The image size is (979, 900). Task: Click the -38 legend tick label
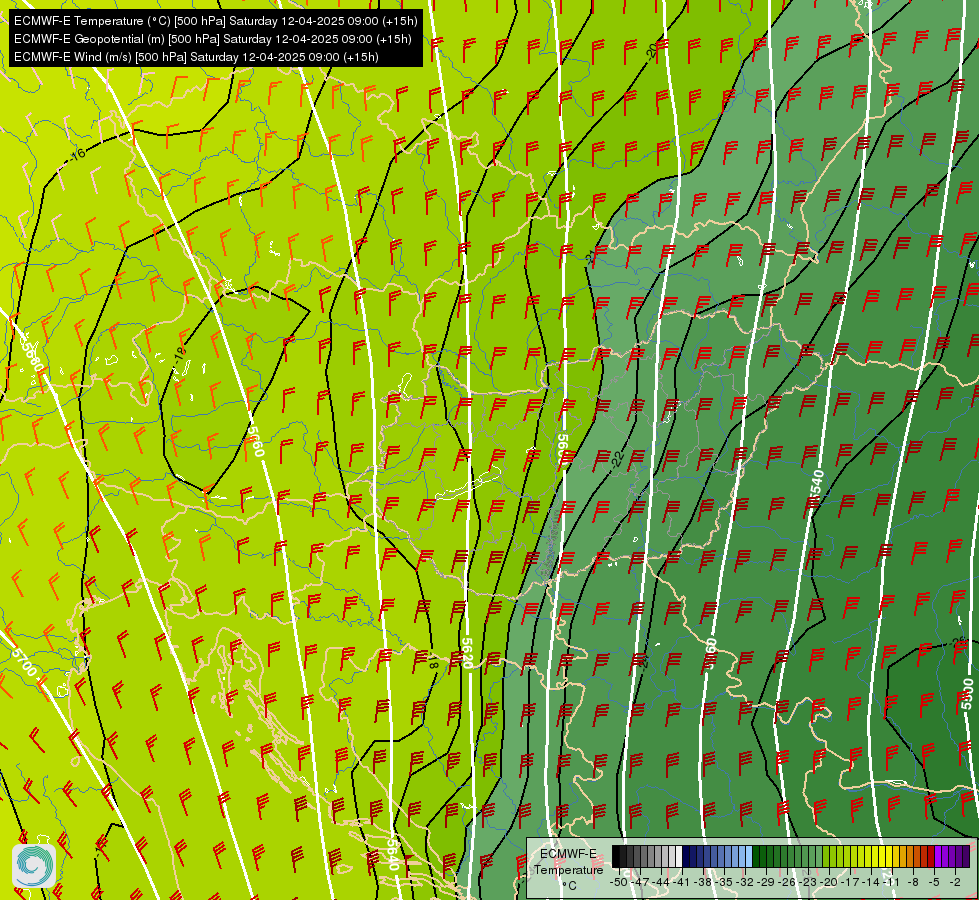coord(702,882)
